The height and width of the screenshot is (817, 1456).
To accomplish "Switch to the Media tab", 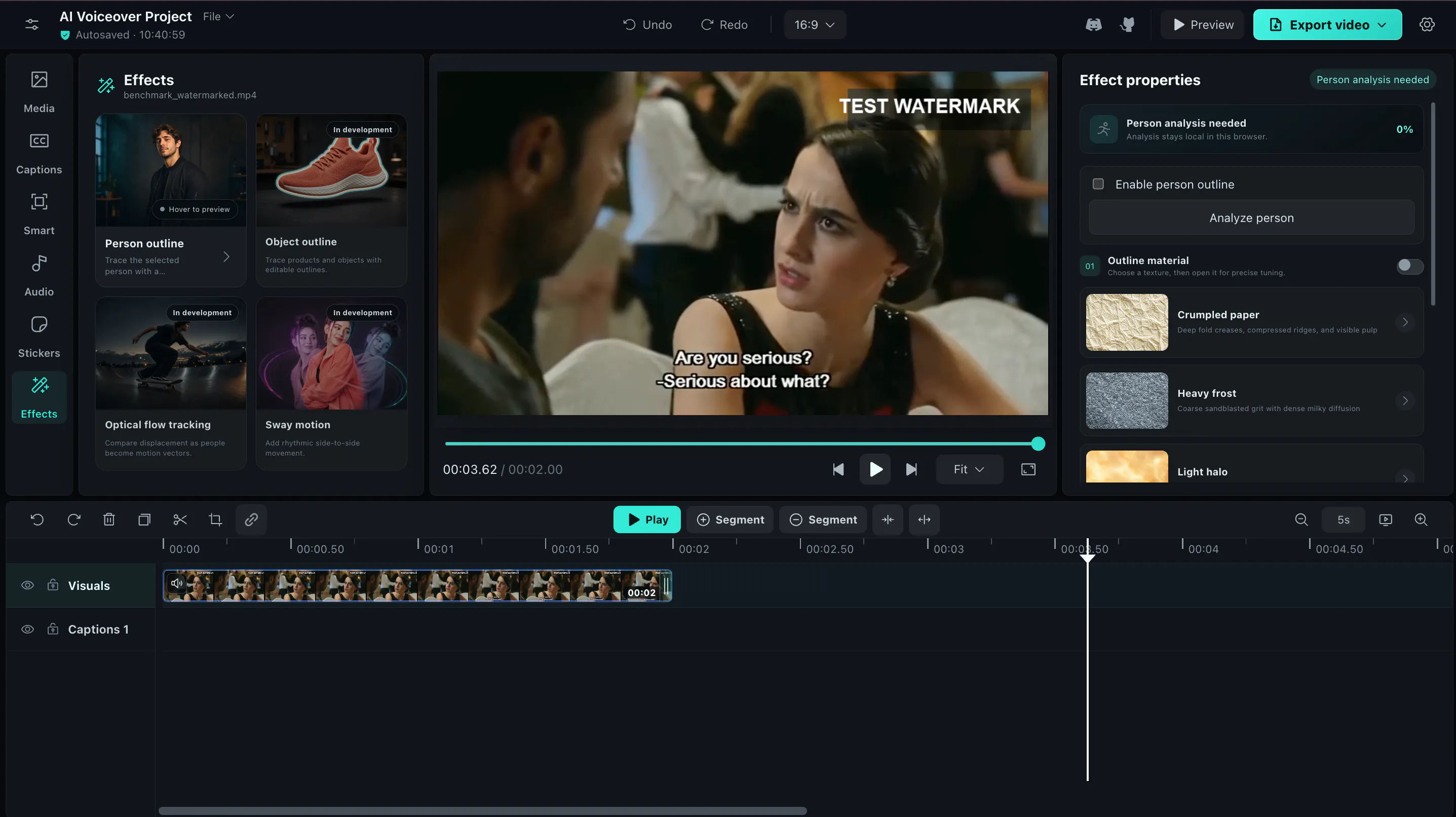I will 39,92.
